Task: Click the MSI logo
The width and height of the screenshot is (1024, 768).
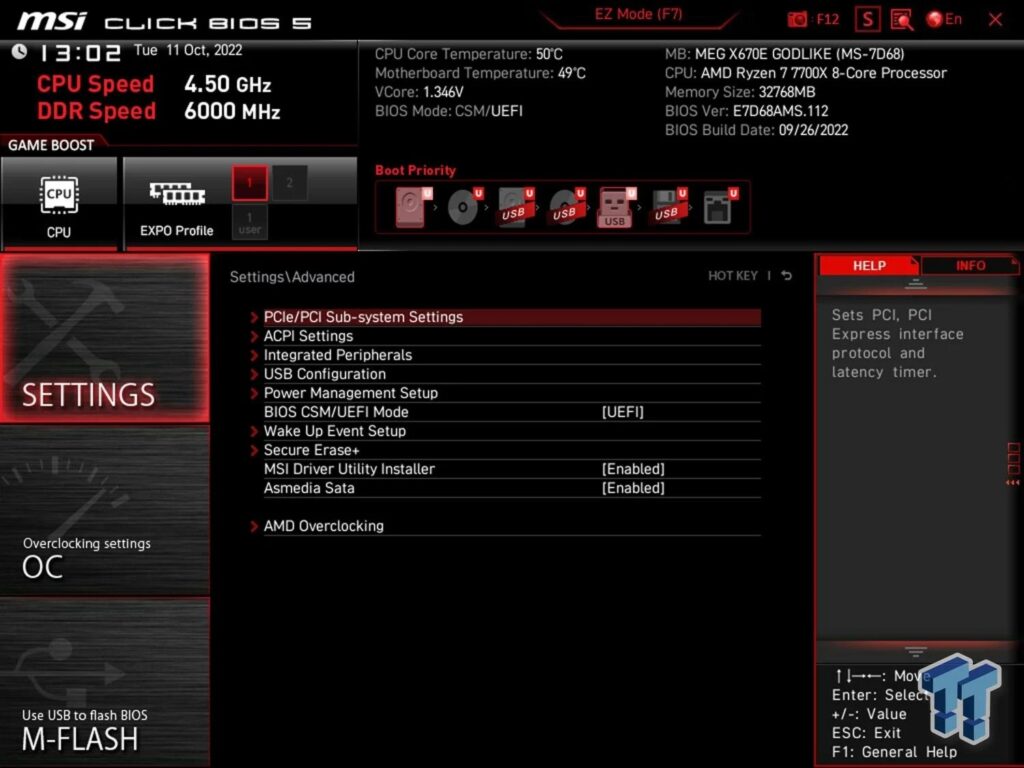Action: click(x=52, y=22)
